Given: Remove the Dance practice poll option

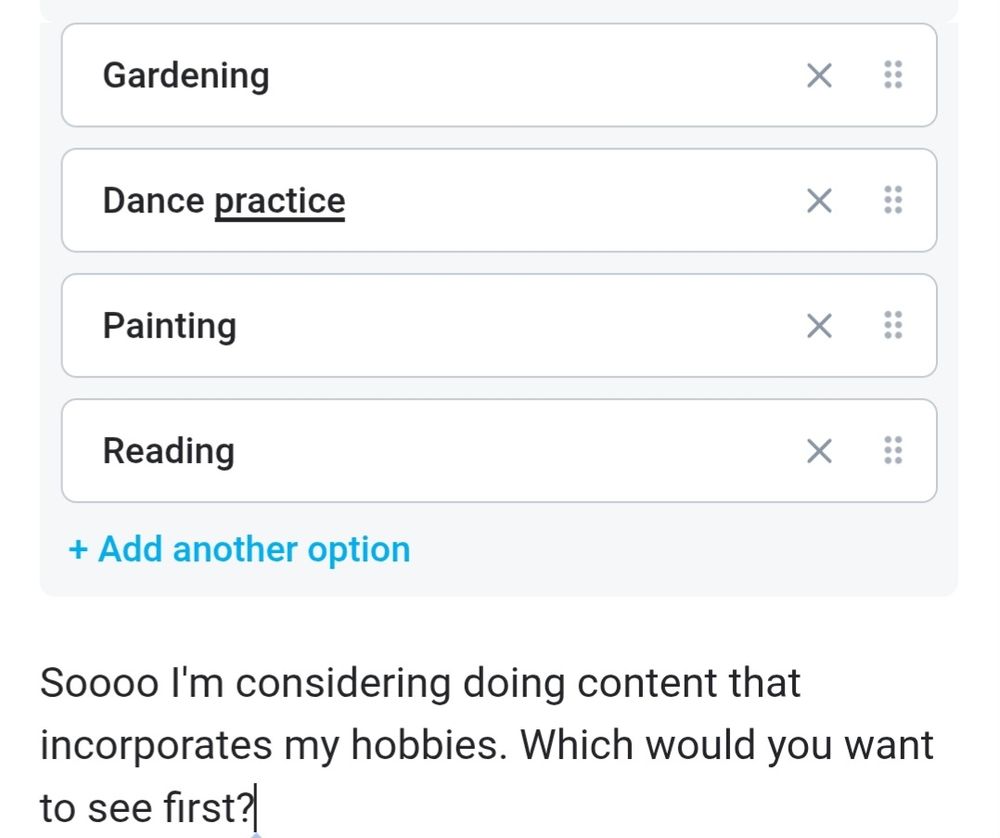Looking at the screenshot, I should [819, 200].
